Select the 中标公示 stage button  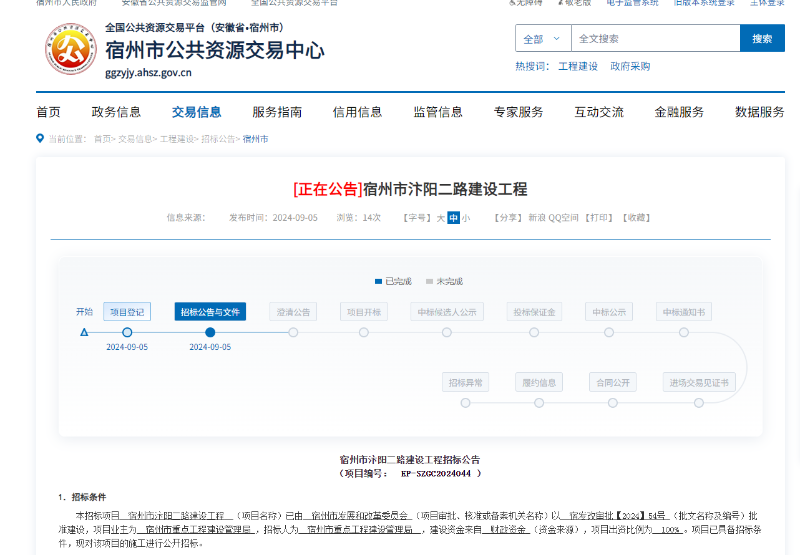pos(609,312)
